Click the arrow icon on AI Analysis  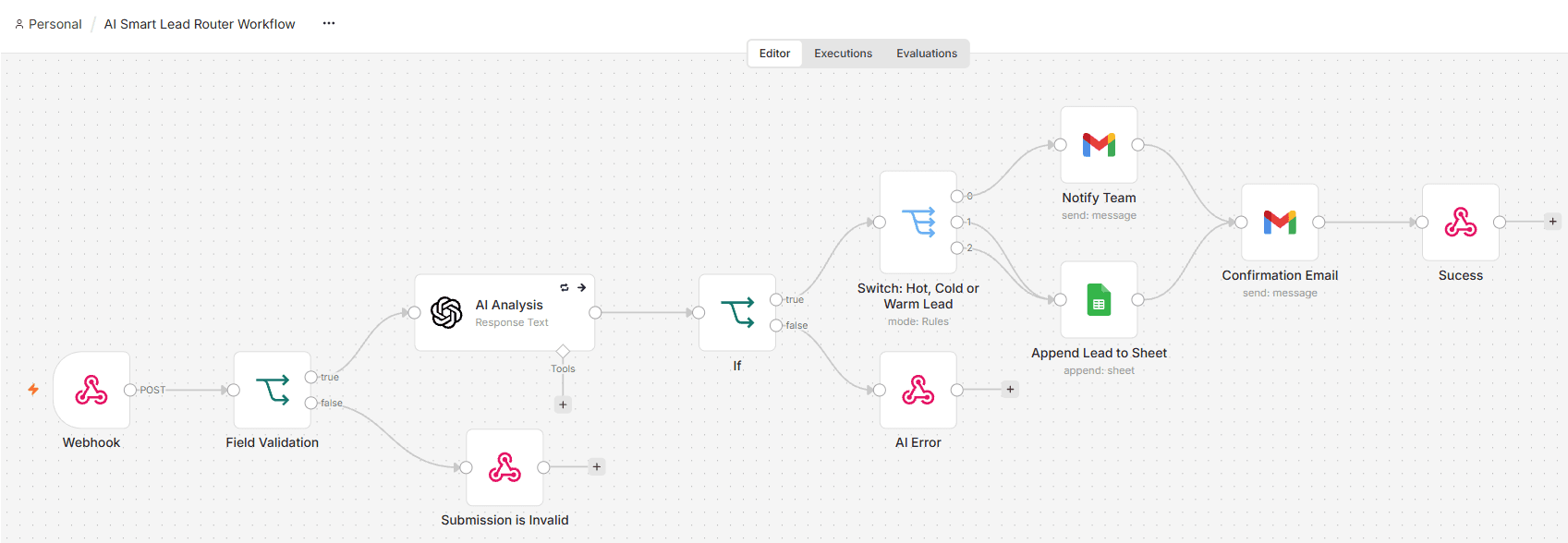pyautogui.click(x=582, y=287)
